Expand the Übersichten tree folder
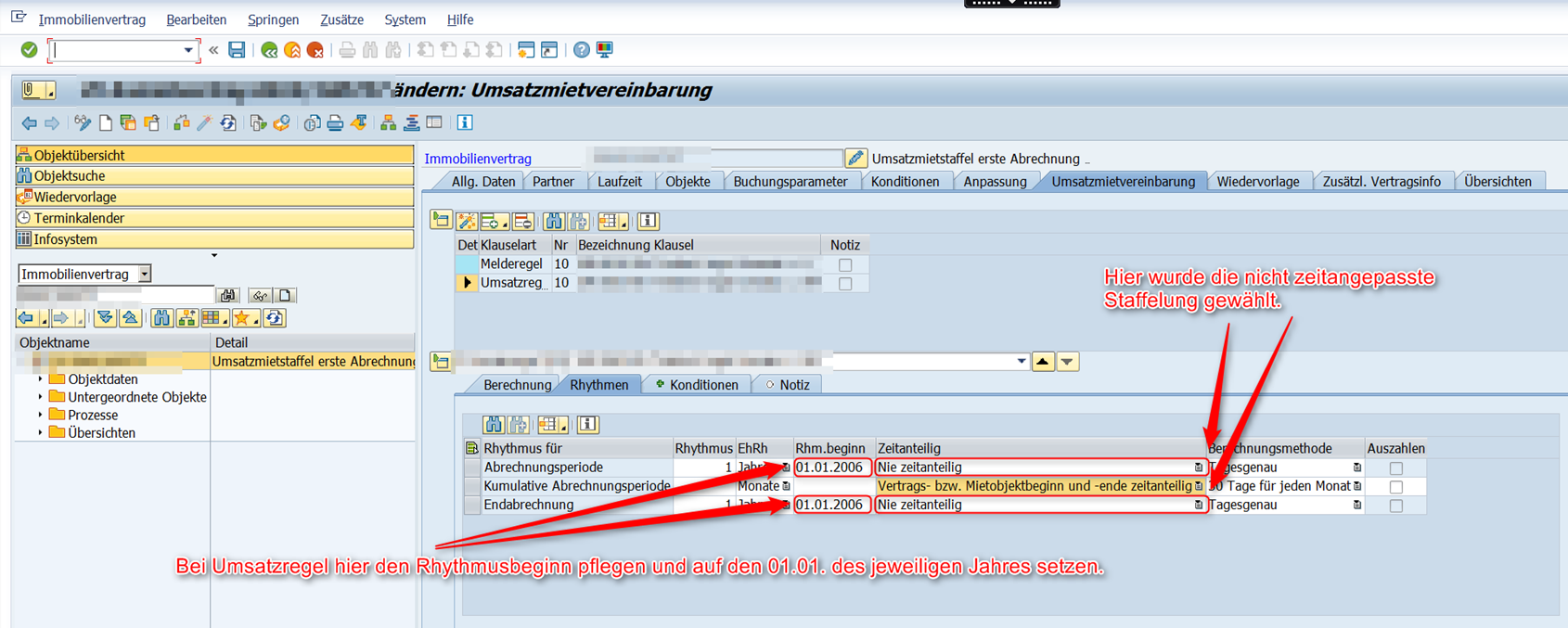1568x628 pixels. point(40,432)
